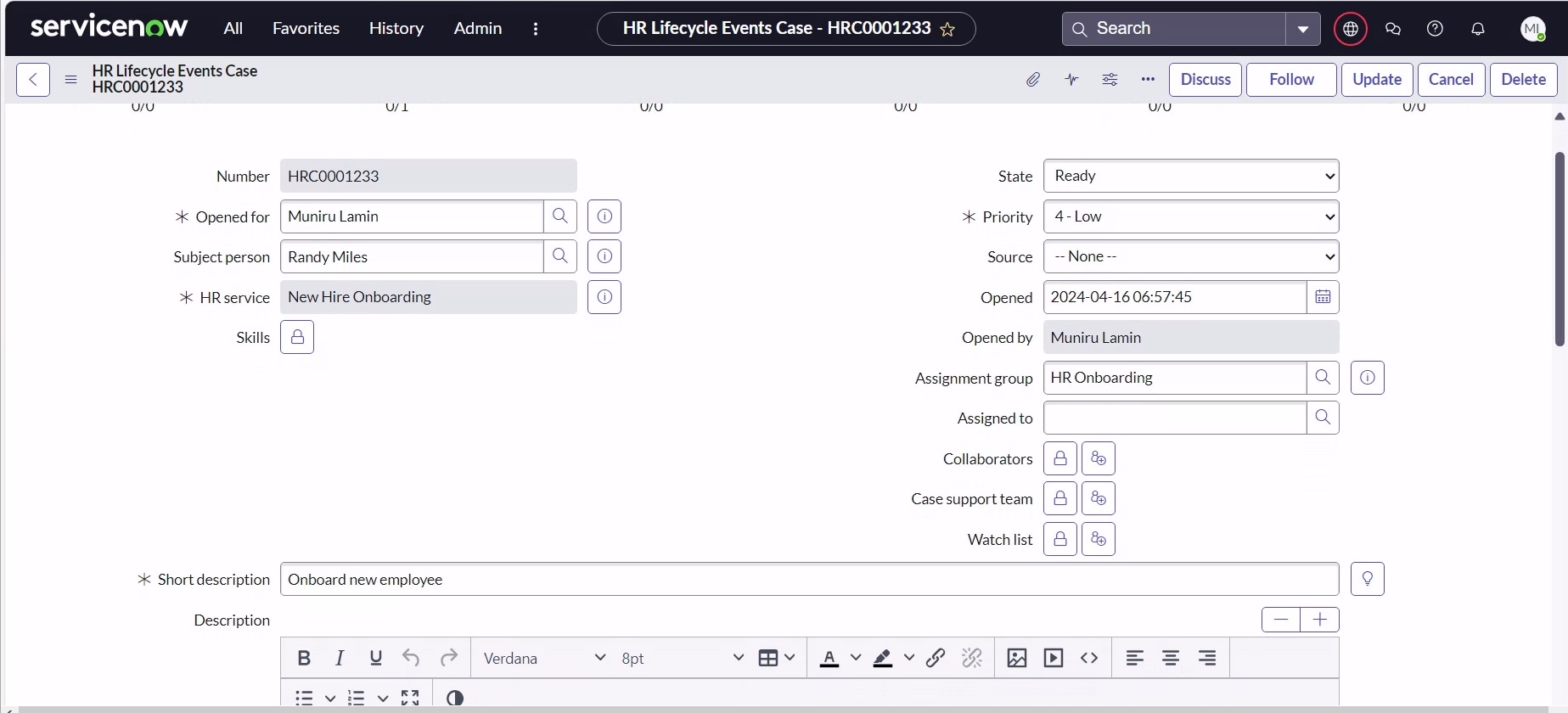Open more options ellipsis in form header
1568x713 pixels.
1148,80
